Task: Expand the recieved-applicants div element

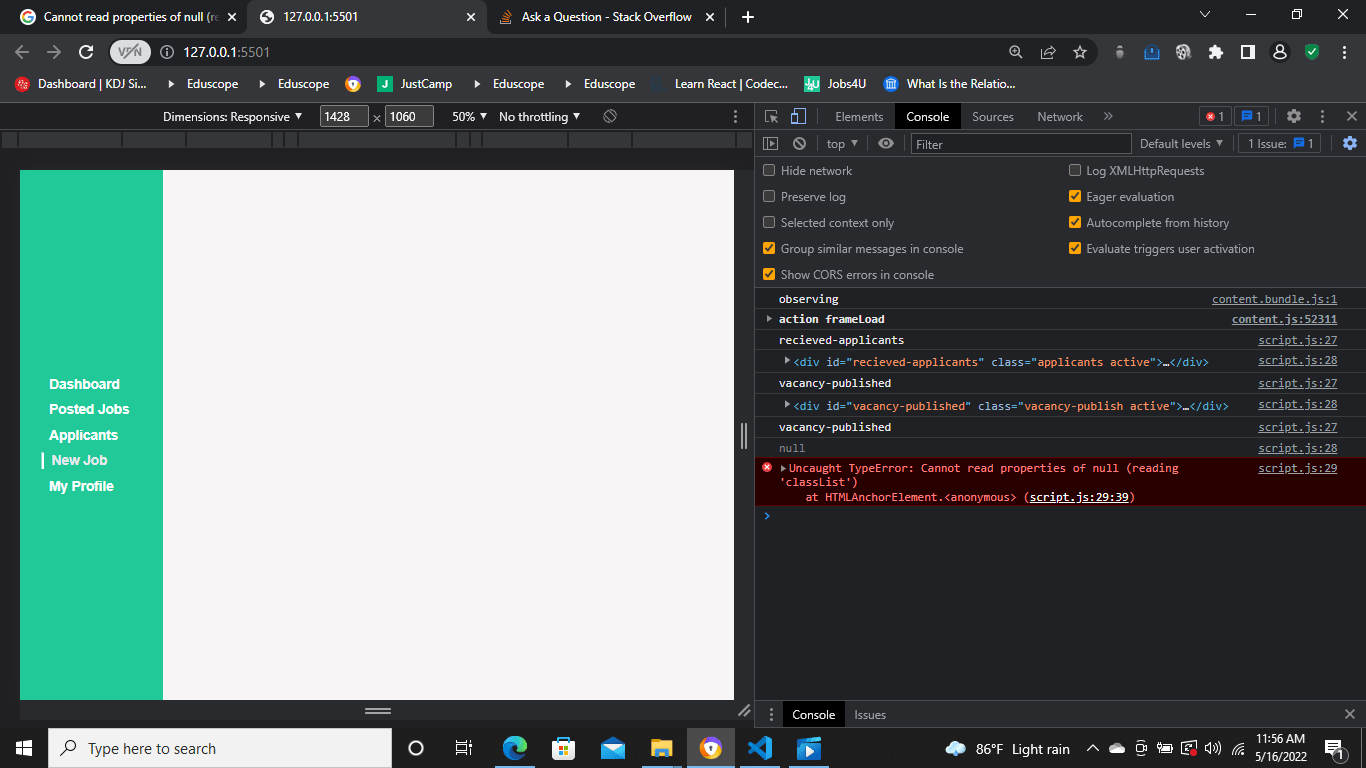Action: (788, 360)
